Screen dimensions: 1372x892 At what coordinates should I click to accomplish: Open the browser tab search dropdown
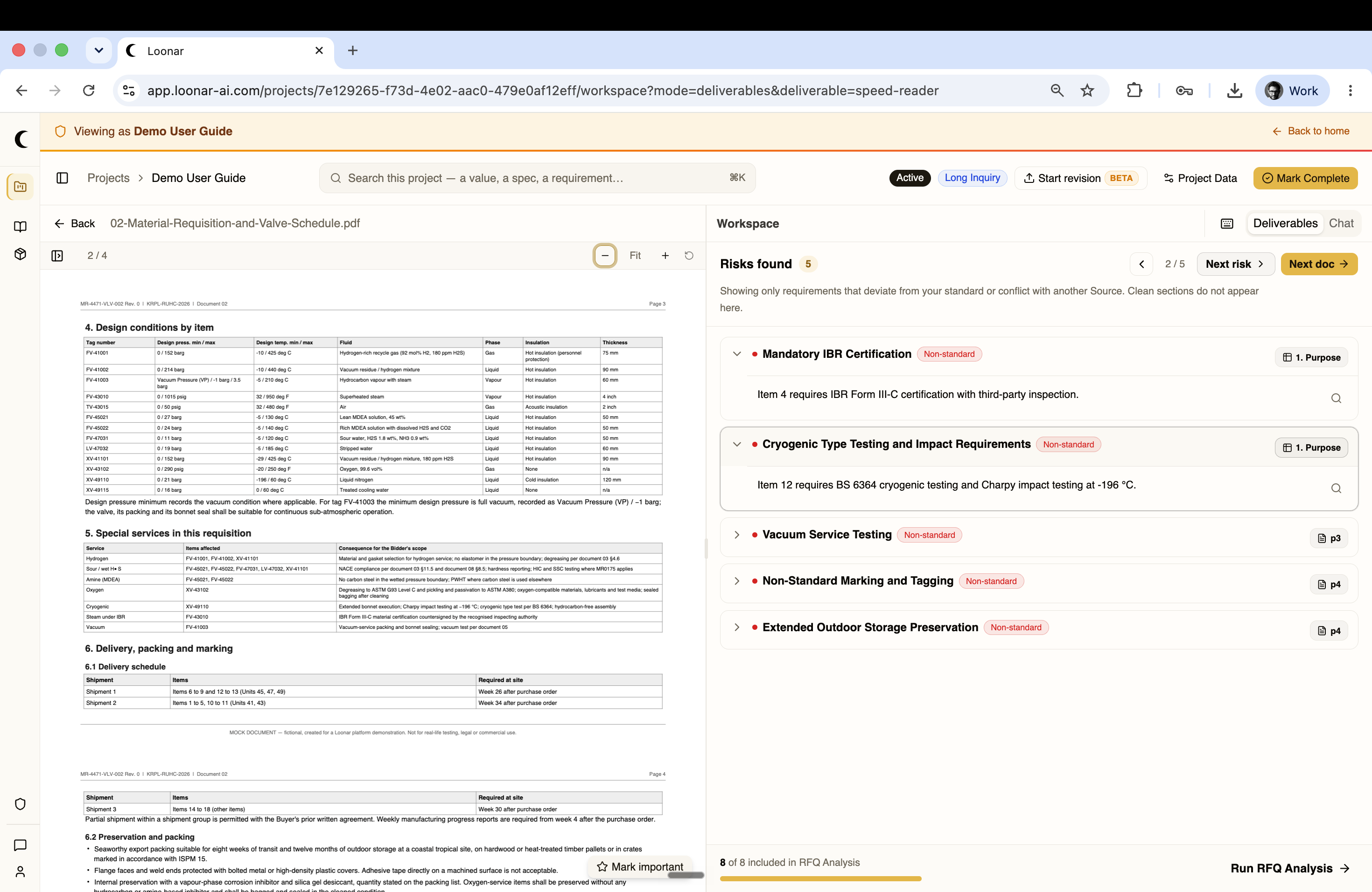98,51
